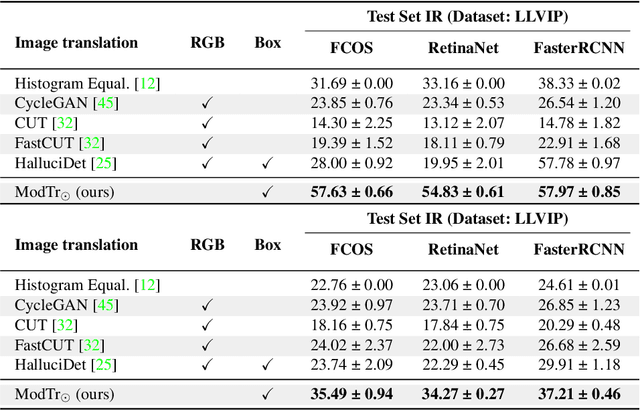Image resolution: width=640 pixels, height=410 pixels.
Task: Click Box checkmark in lower ModTr row
Action: coord(267,393)
